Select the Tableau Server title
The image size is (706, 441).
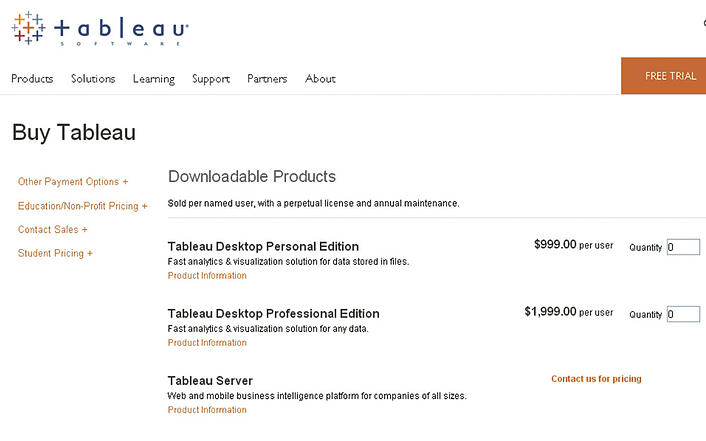(210, 381)
